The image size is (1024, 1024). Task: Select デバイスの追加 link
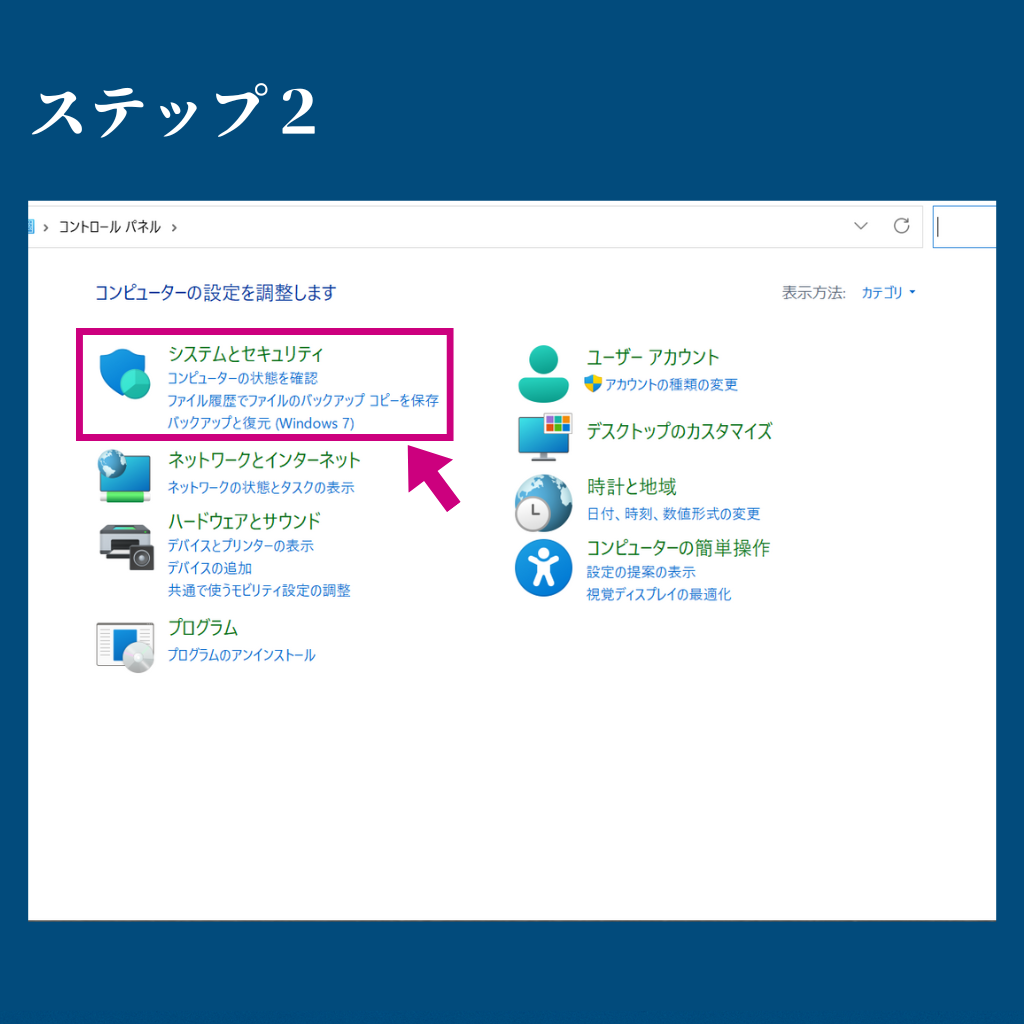[210, 568]
